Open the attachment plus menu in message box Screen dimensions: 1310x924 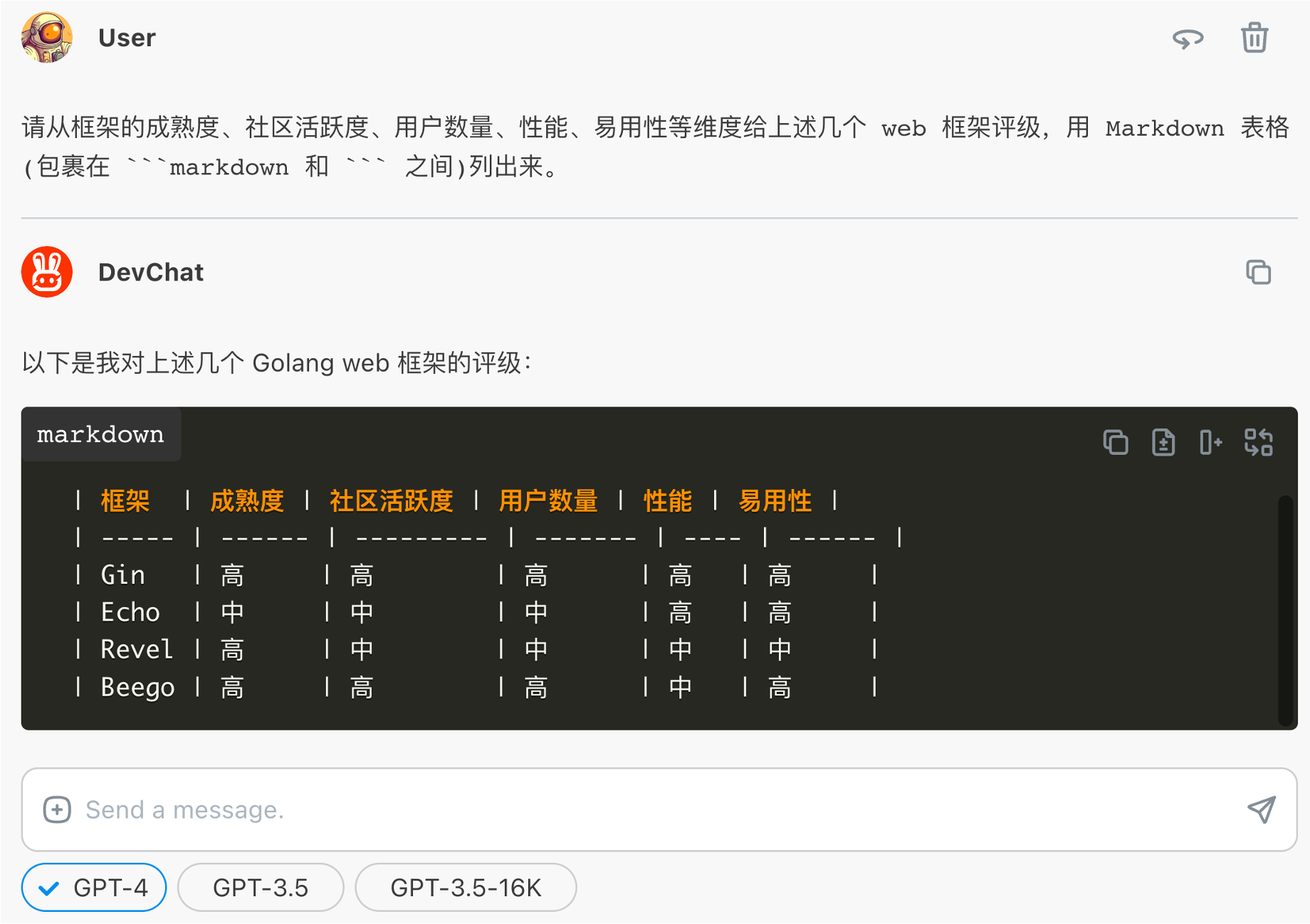[x=56, y=810]
